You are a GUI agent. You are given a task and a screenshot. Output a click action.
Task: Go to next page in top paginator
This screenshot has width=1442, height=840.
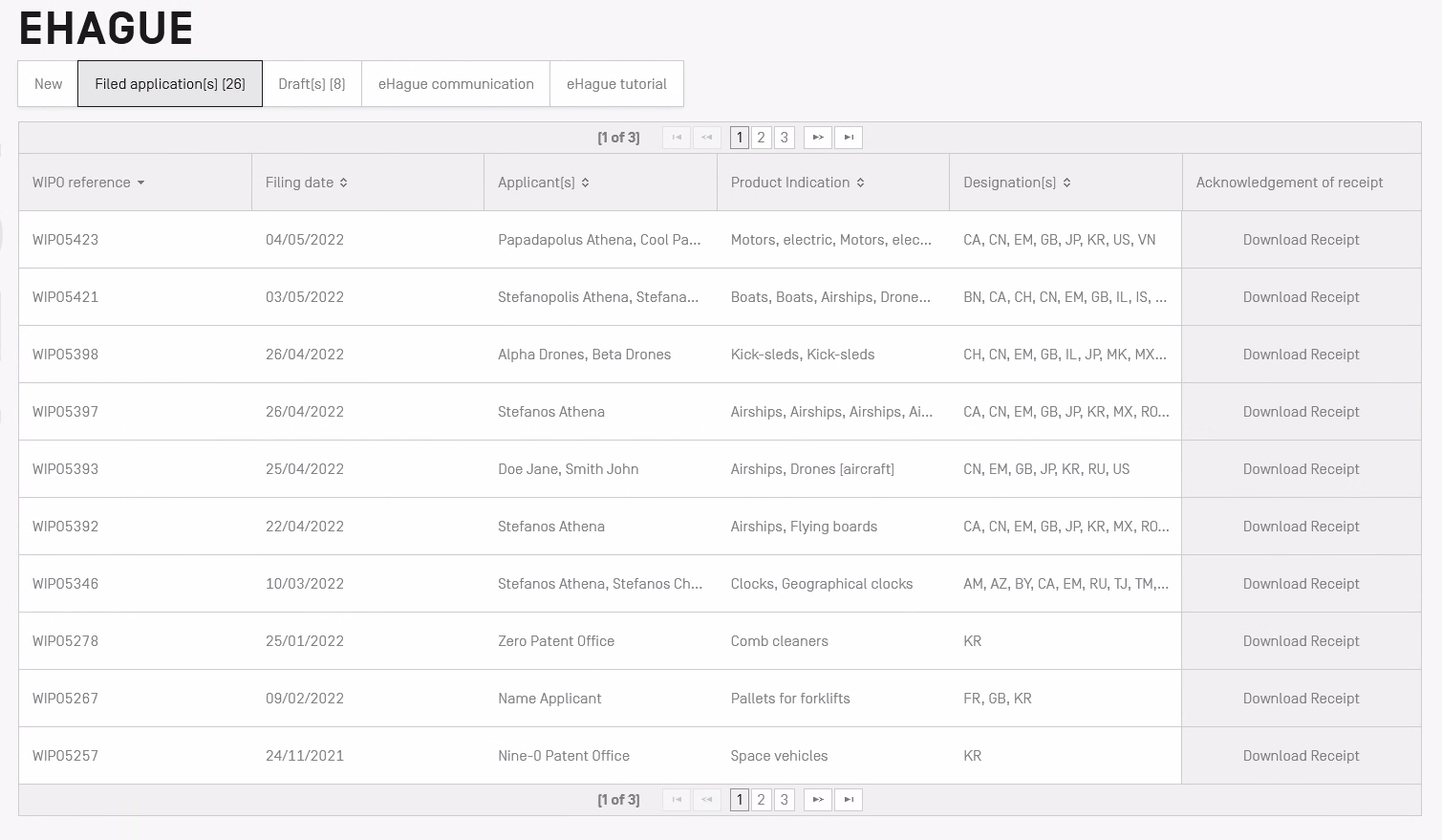point(817,138)
